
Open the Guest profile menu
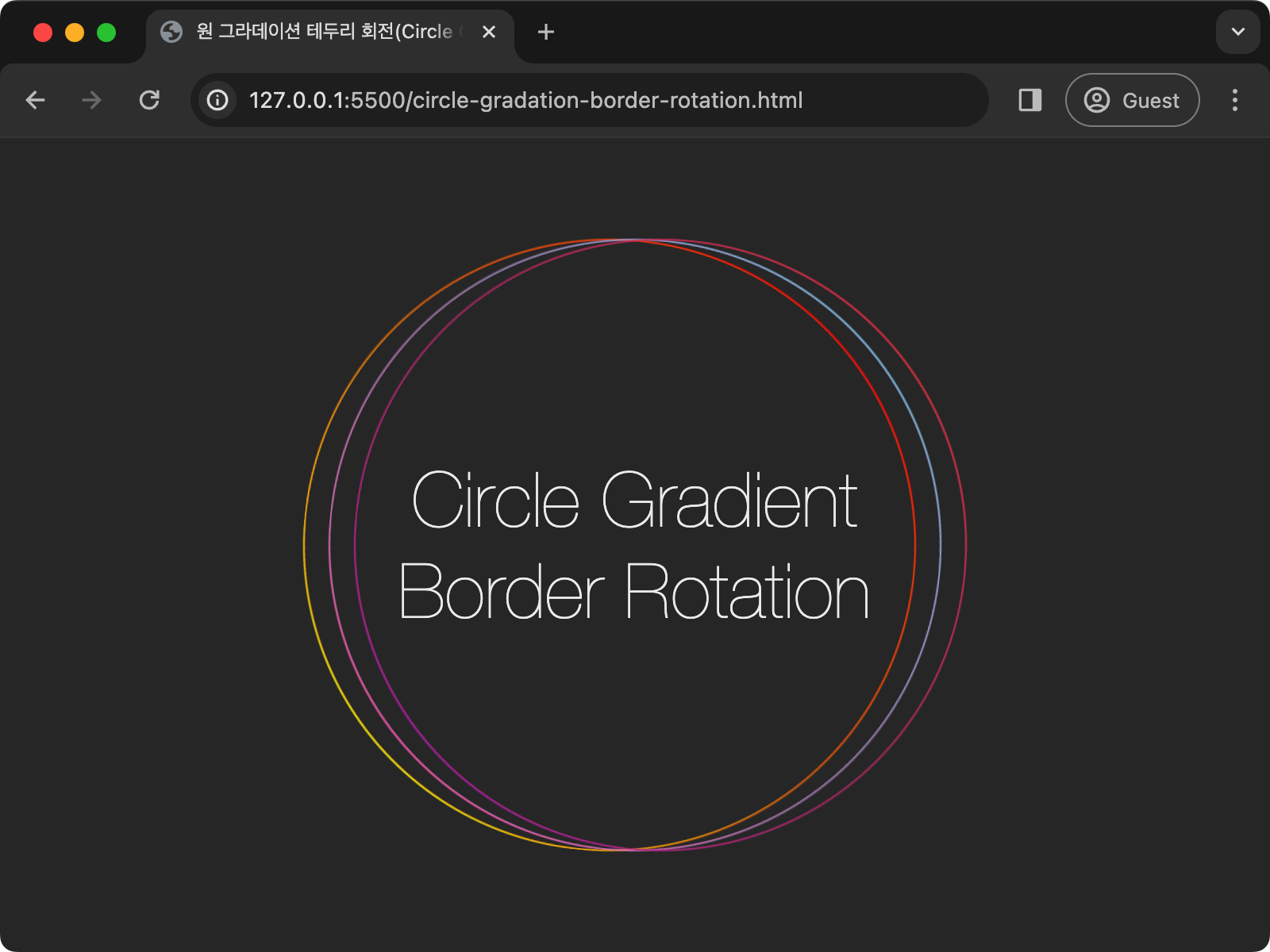coord(1132,100)
